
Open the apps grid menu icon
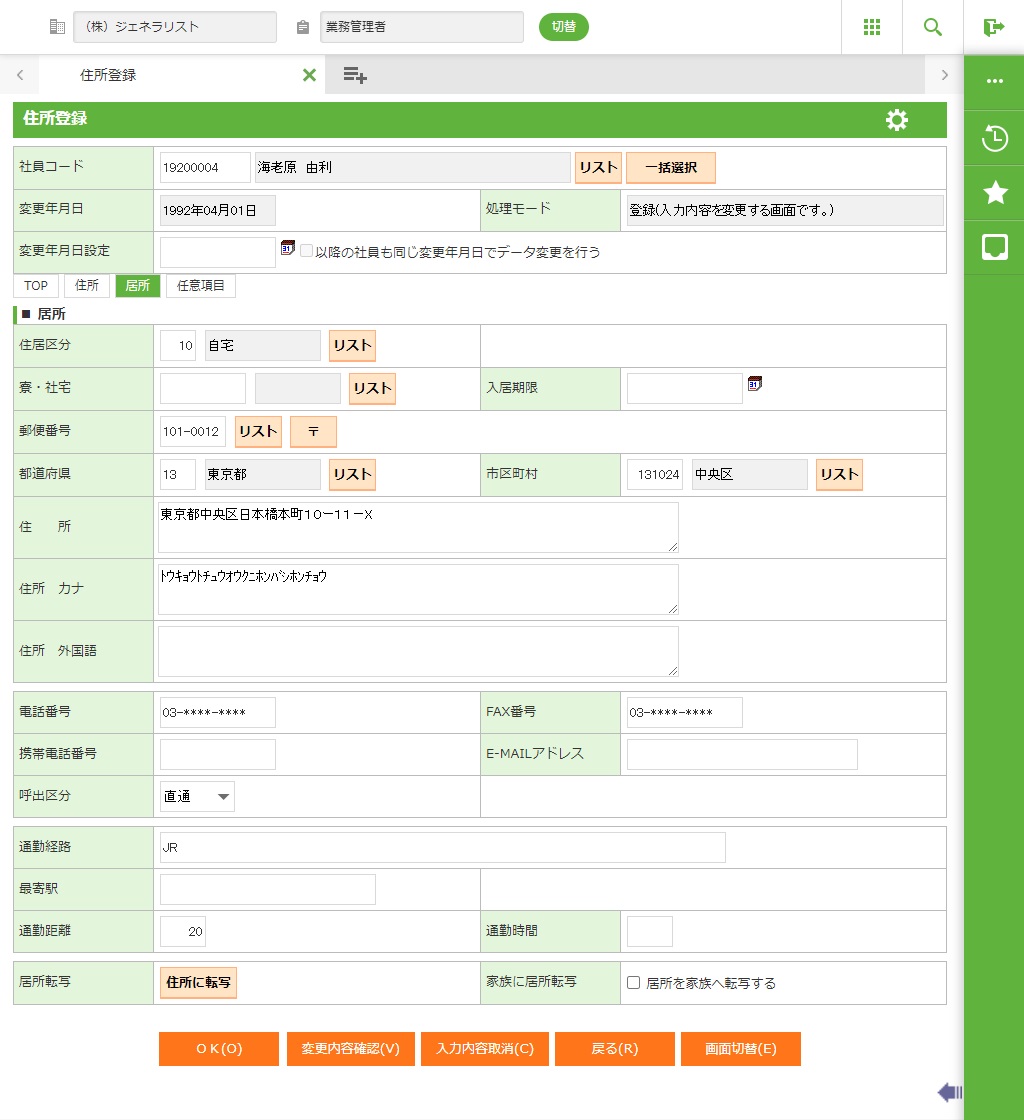pyautogui.click(x=871, y=27)
